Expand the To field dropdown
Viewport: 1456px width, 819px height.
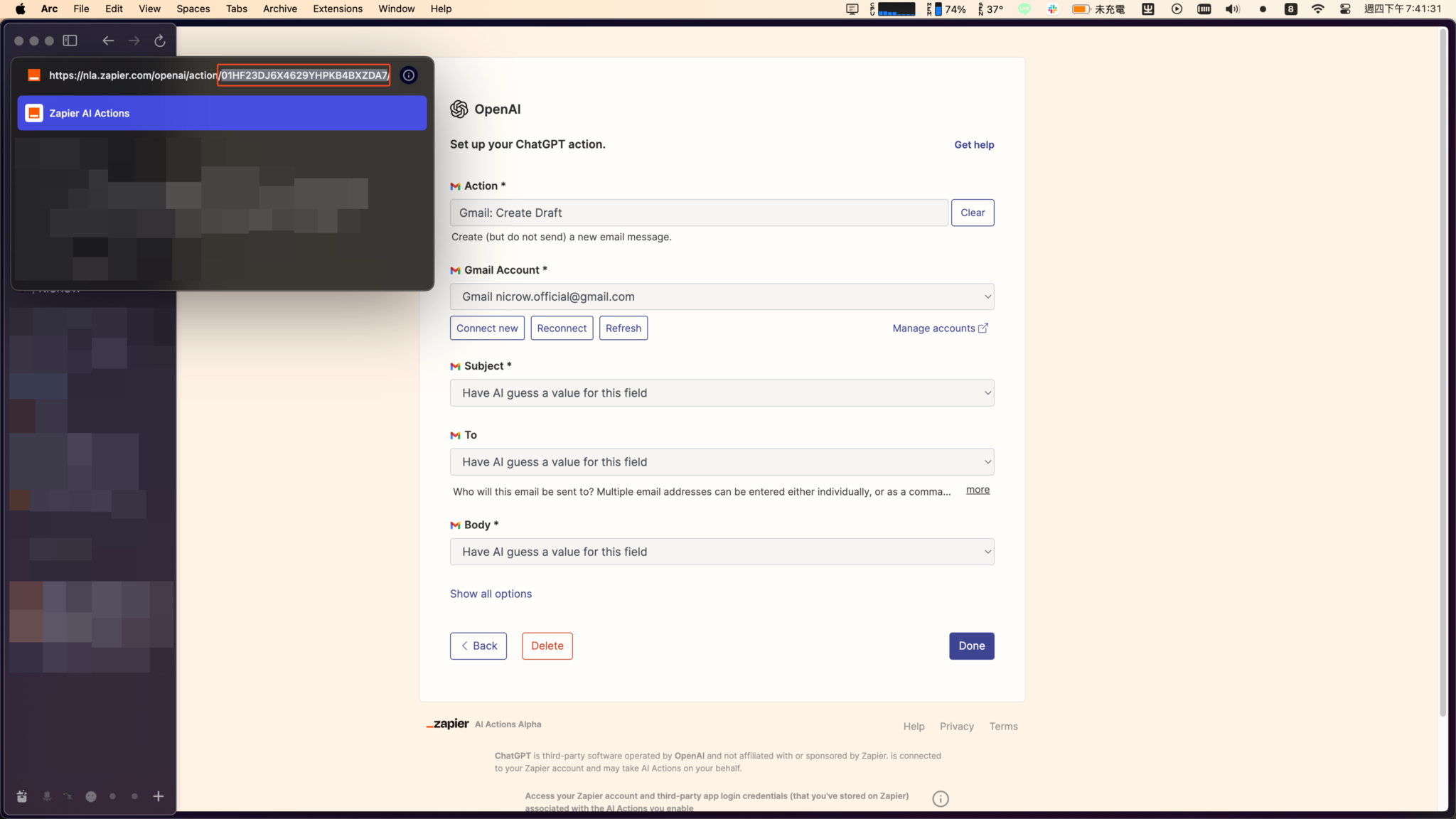722,462
